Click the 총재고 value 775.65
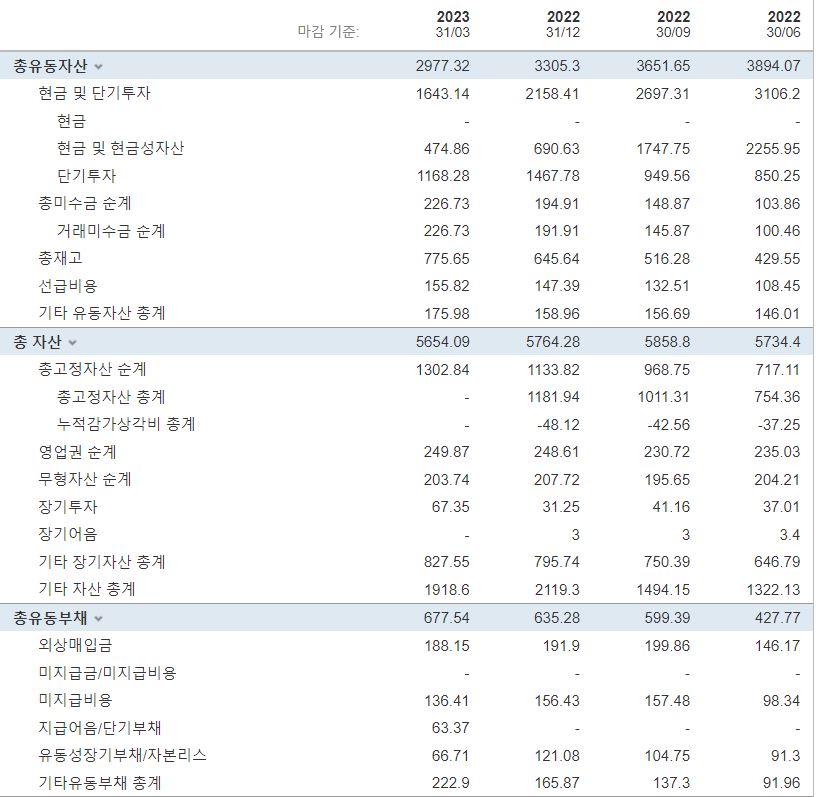Screen dimensions: 816x797 coord(447,259)
